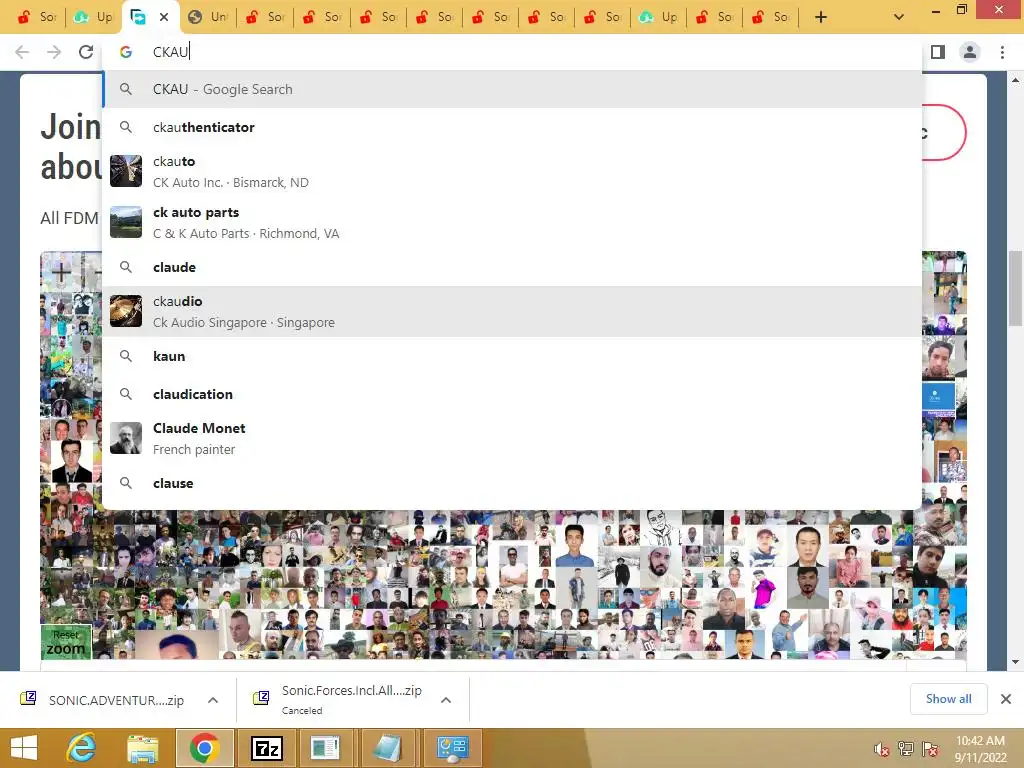Zoom in mosaic with plus icon
Viewport: 1024px width, 768px height.
61,273
